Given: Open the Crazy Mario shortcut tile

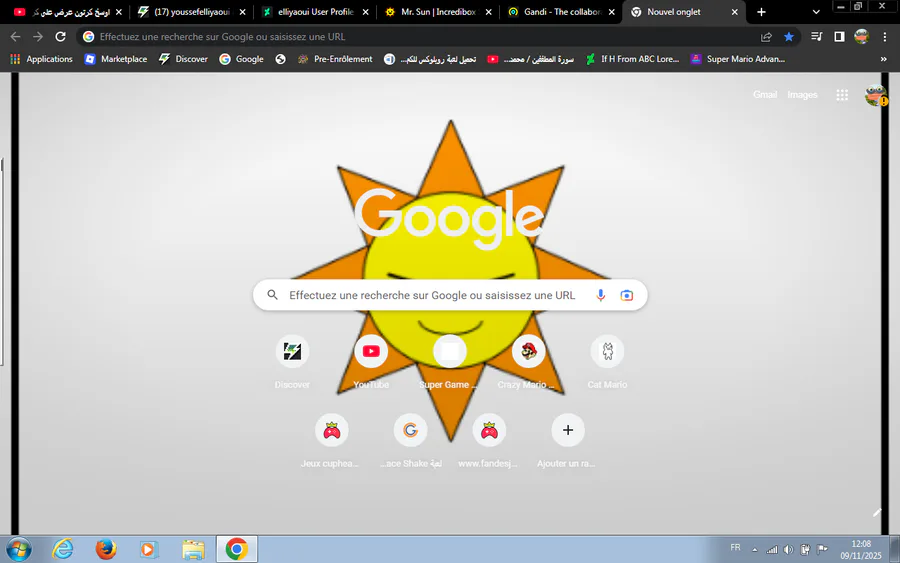Looking at the screenshot, I should [528, 362].
